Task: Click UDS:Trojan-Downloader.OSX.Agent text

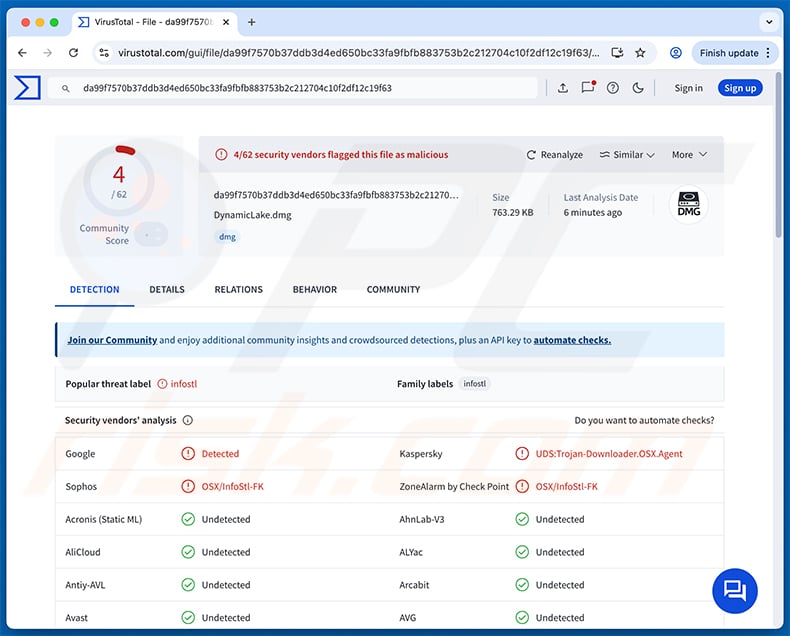Action: tap(609, 454)
